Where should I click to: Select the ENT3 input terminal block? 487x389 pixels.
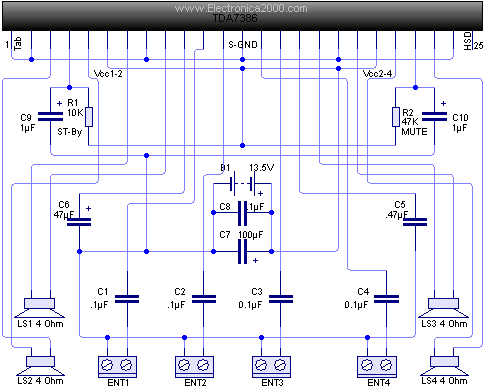pyautogui.click(x=271, y=366)
